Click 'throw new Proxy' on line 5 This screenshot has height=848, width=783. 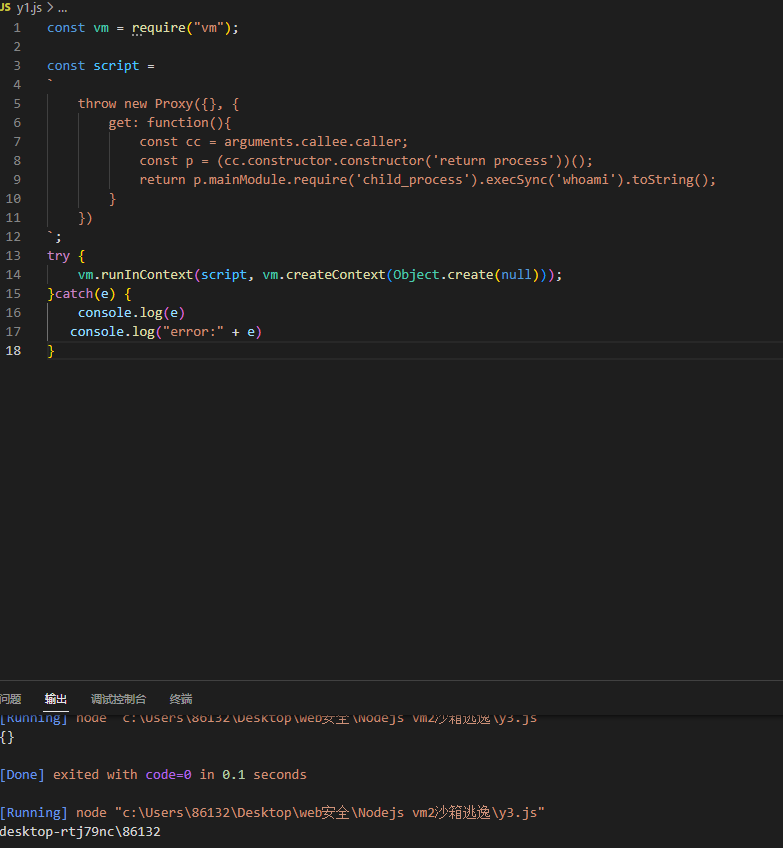pyautogui.click(x=135, y=103)
